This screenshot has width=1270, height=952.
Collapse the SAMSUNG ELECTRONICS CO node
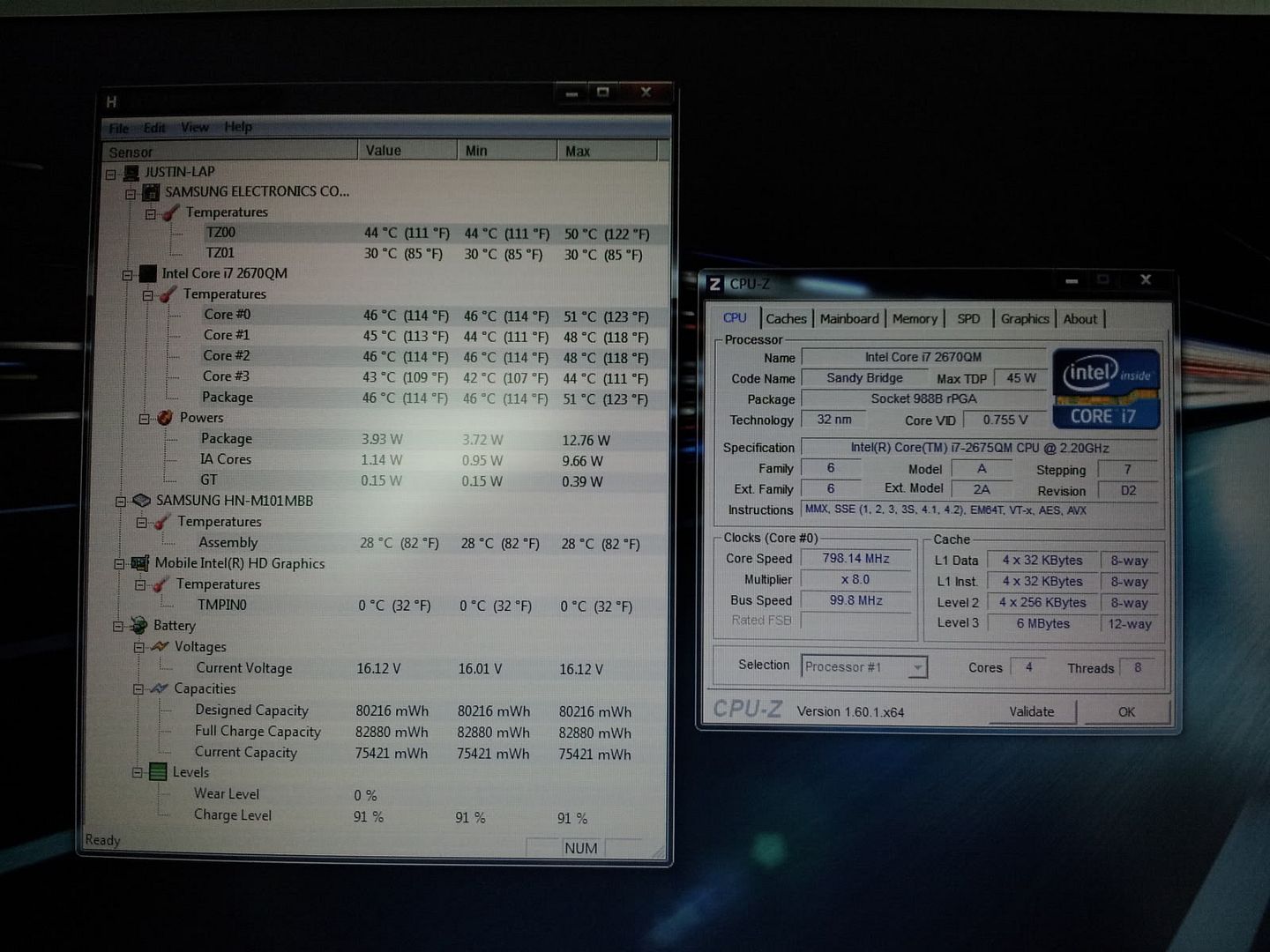[x=131, y=194]
